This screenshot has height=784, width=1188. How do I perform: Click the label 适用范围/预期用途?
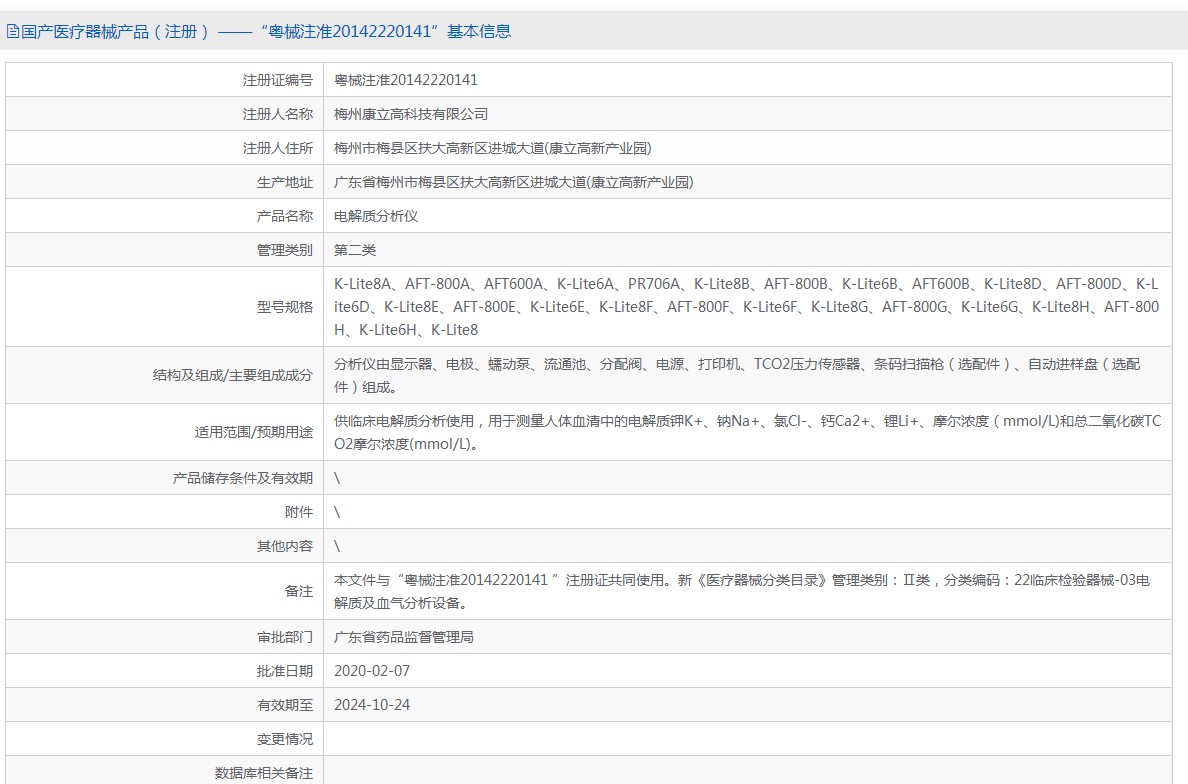tap(253, 432)
